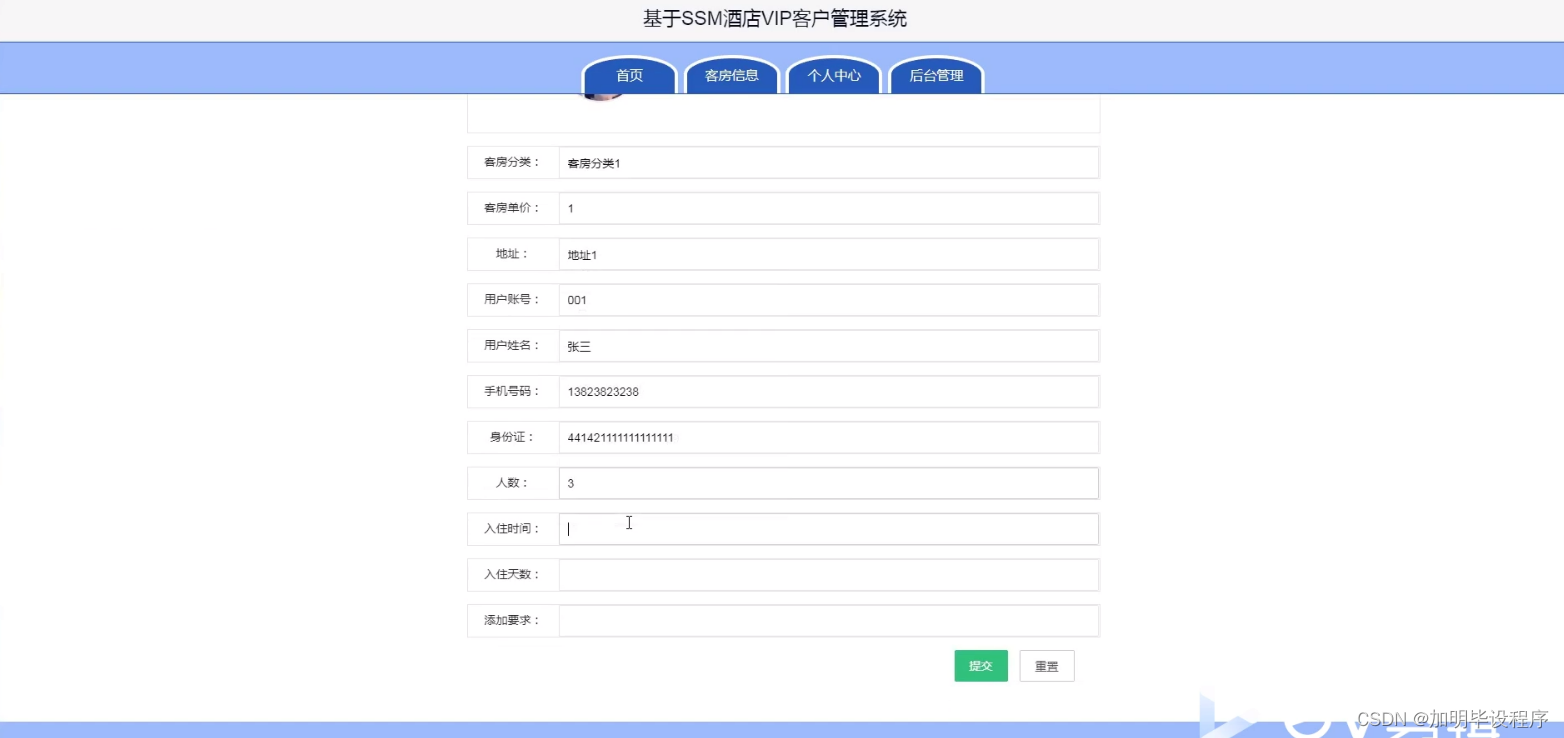Viewport: 1564px width, 738px height.
Task: Go to the 个人中心 tab
Action: click(833, 75)
